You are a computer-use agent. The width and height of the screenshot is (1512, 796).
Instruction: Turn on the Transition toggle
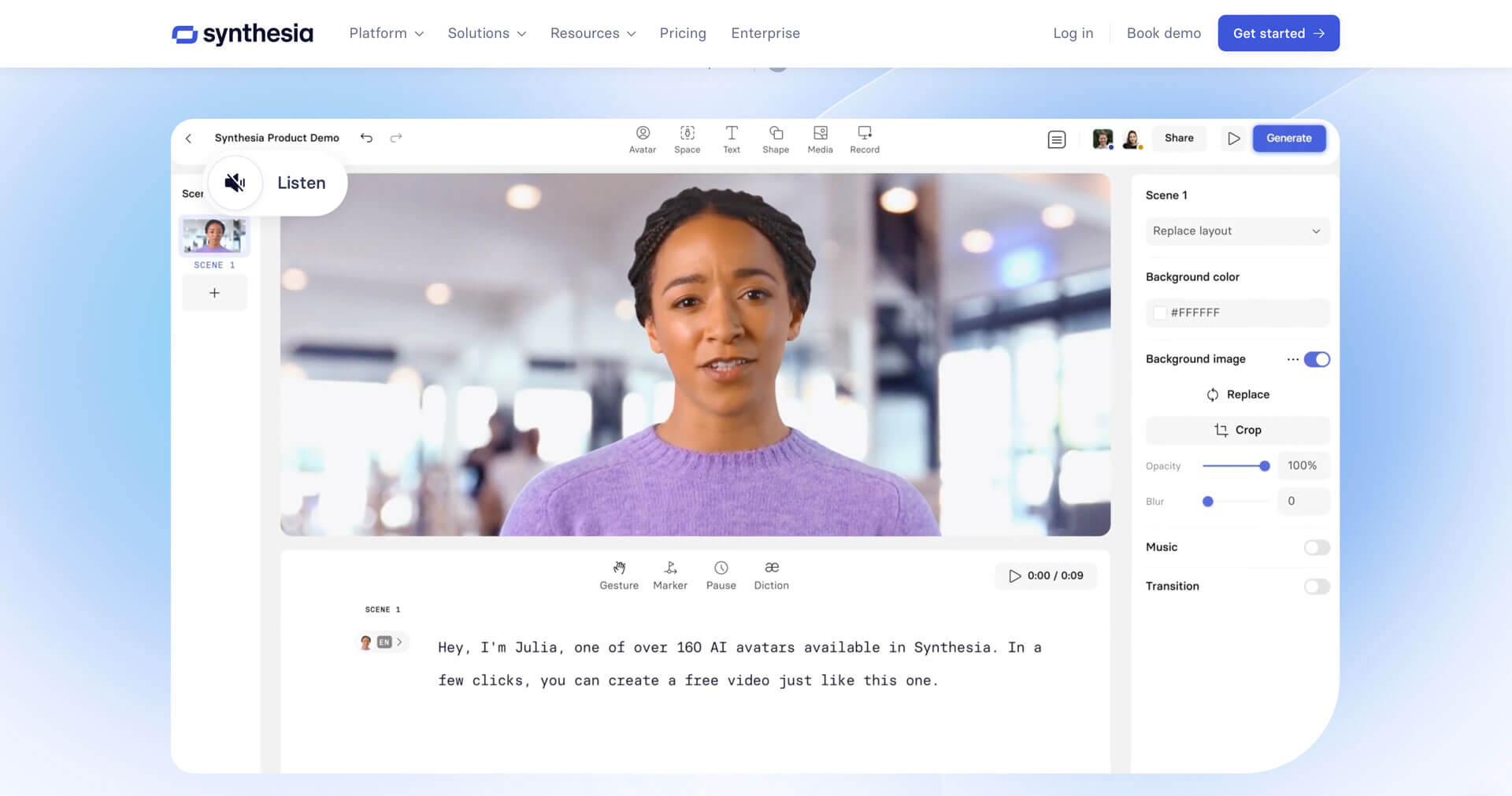(x=1316, y=587)
